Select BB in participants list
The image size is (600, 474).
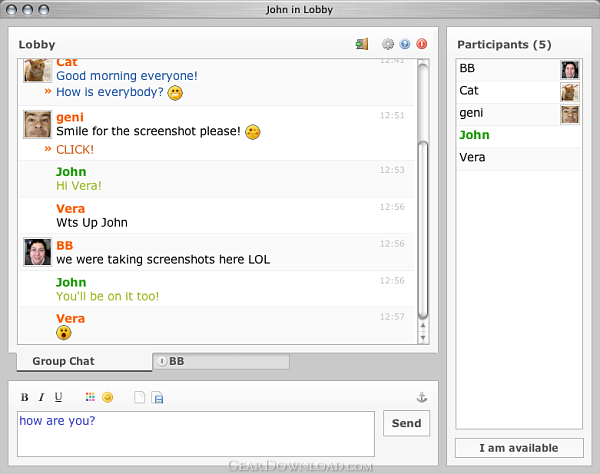518,69
